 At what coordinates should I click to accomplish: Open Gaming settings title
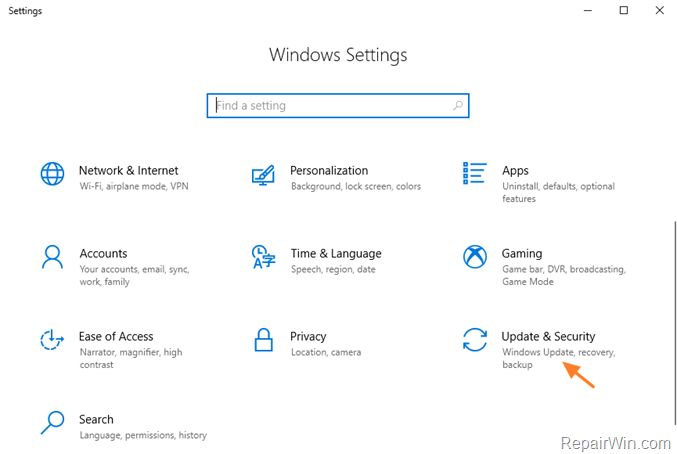coord(522,254)
